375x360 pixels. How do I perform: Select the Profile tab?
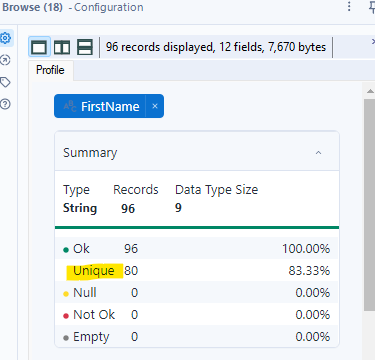click(50, 70)
